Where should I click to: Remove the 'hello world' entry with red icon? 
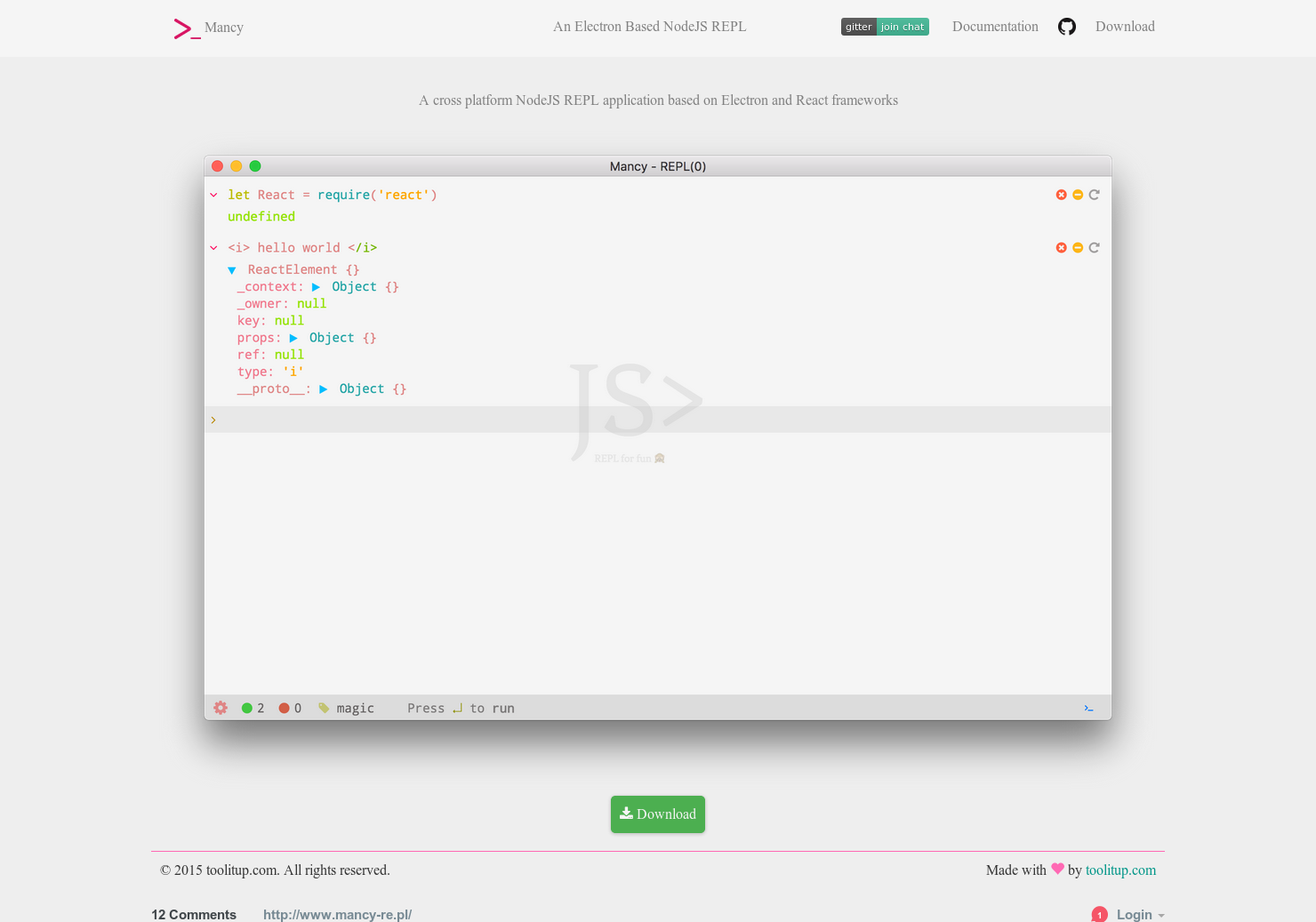[1061, 248]
